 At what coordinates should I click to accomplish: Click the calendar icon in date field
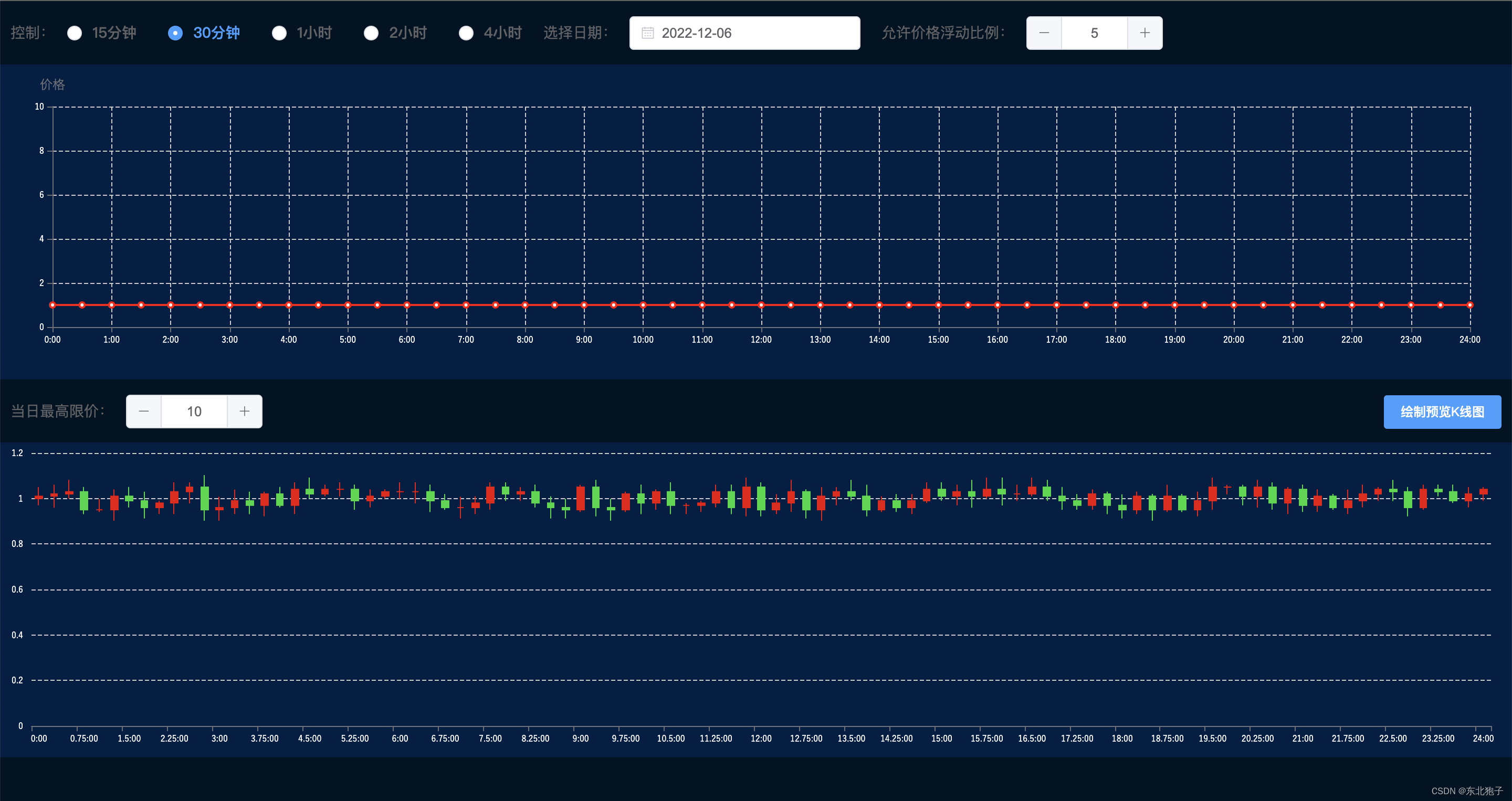[x=647, y=33]
